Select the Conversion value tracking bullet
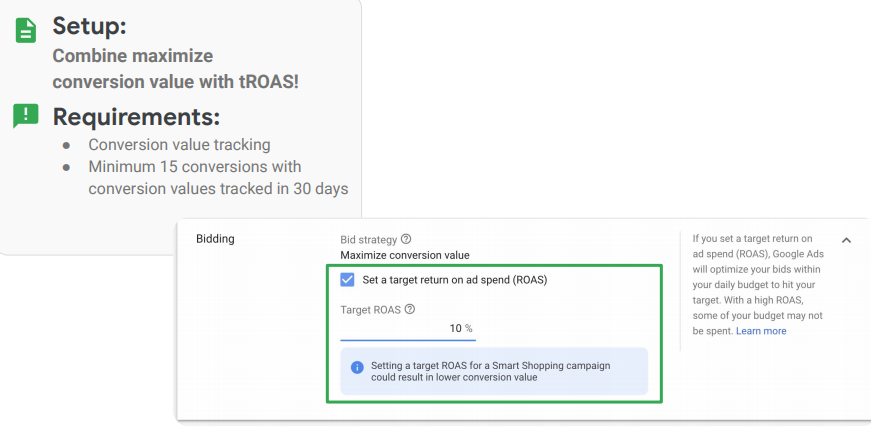This screenshot has width=871, height=426. (179, 145)
